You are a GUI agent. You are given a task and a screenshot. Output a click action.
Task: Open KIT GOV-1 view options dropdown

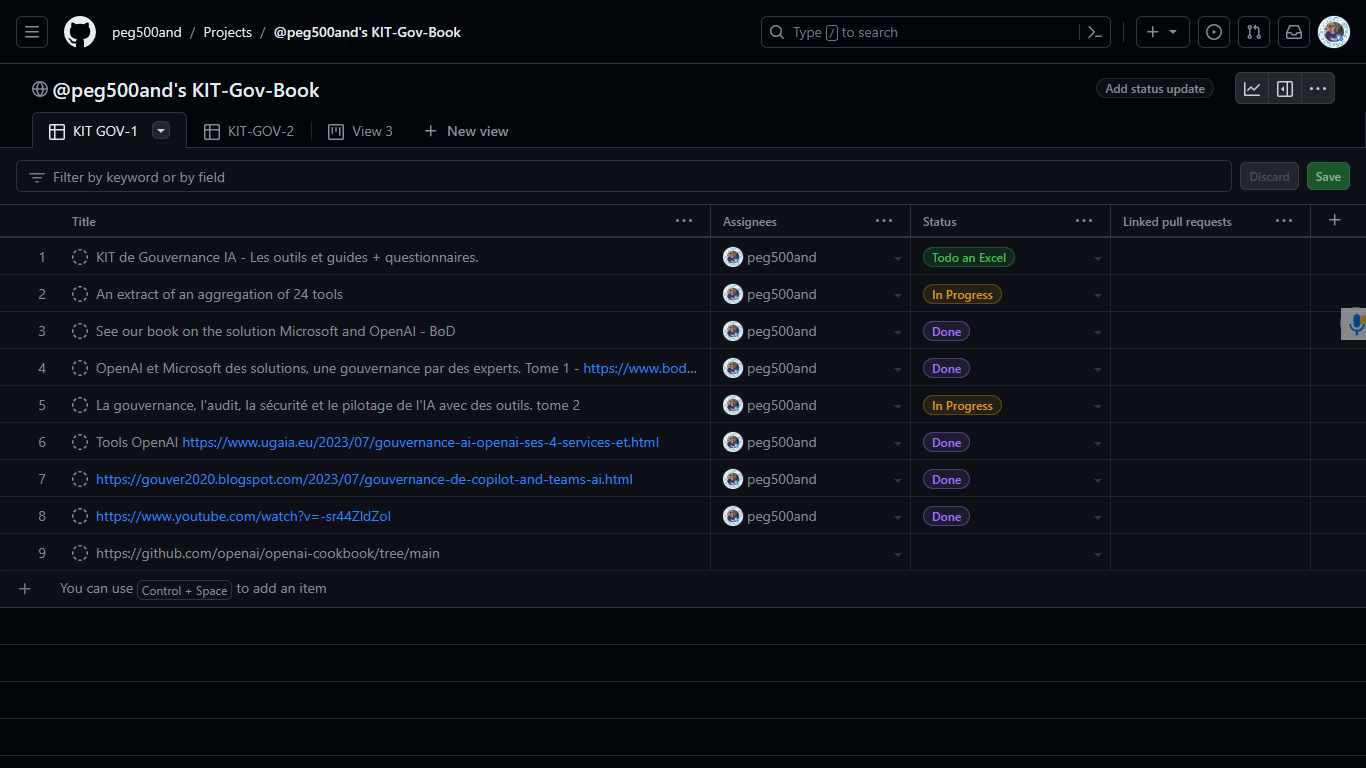[161, 130]
